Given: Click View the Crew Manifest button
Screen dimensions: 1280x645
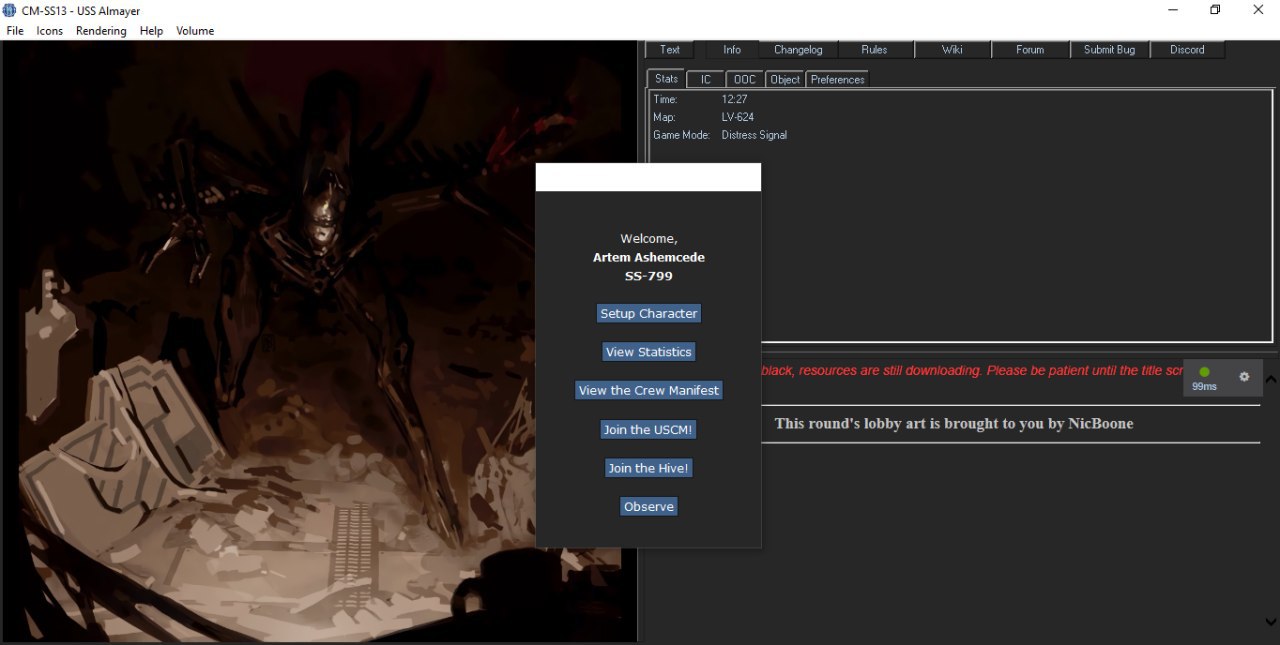Looking at the screenshot, I should click(649, 390).
